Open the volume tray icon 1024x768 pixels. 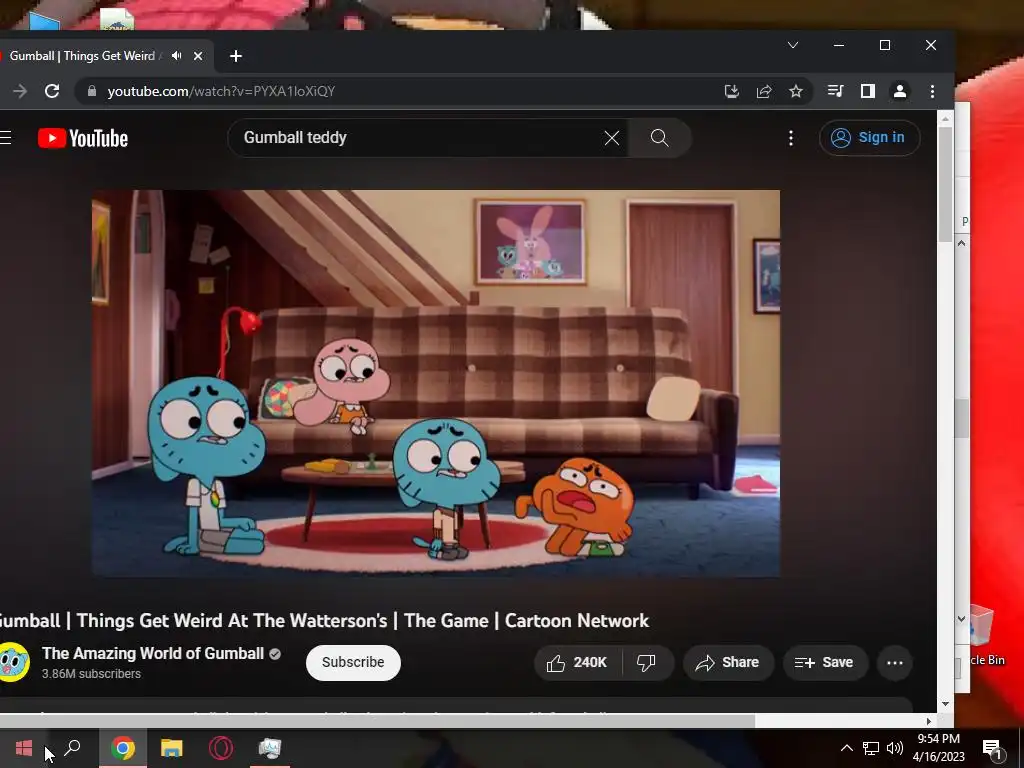(x=895, y=748)
